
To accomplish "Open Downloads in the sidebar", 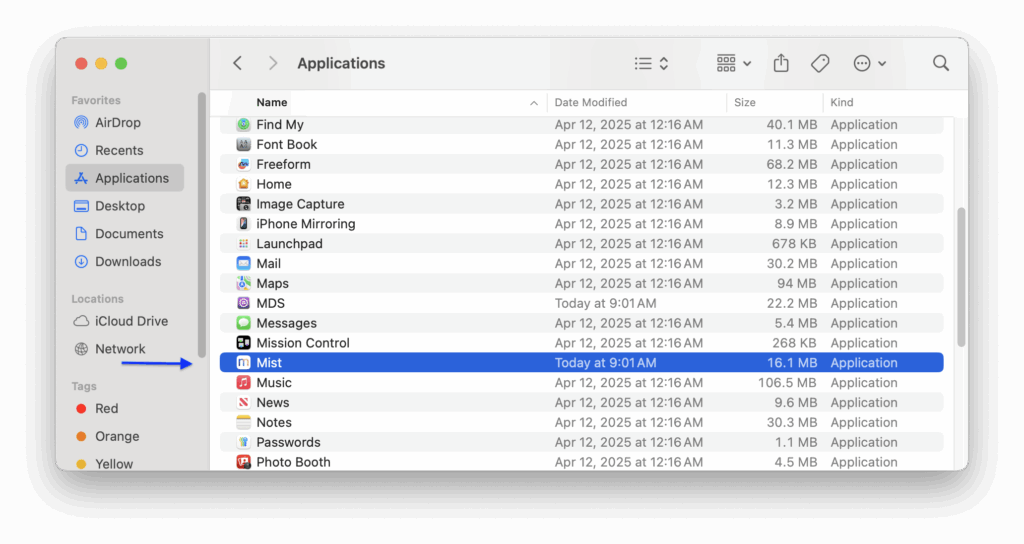I will (125, 261).
